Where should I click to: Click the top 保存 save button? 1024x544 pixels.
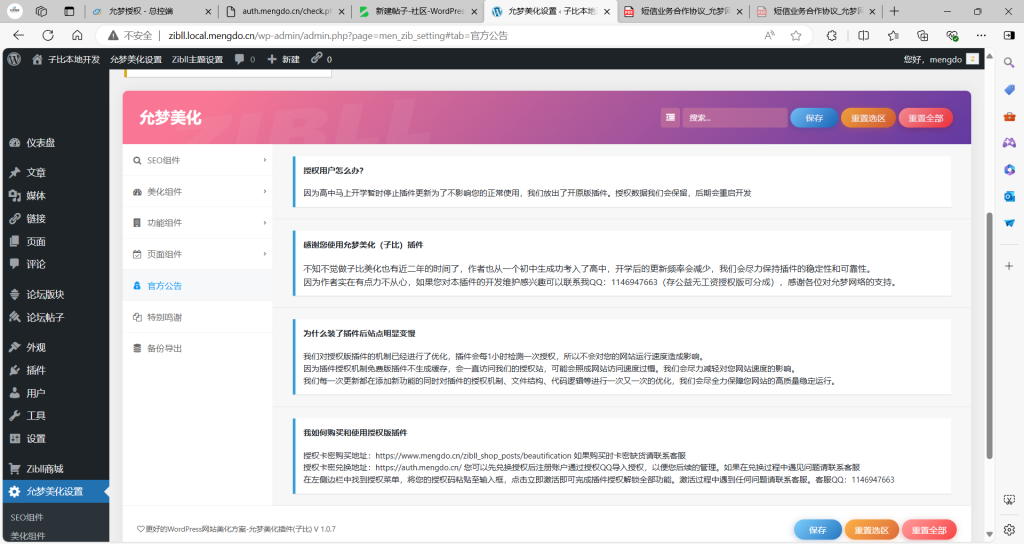[813, 118]
